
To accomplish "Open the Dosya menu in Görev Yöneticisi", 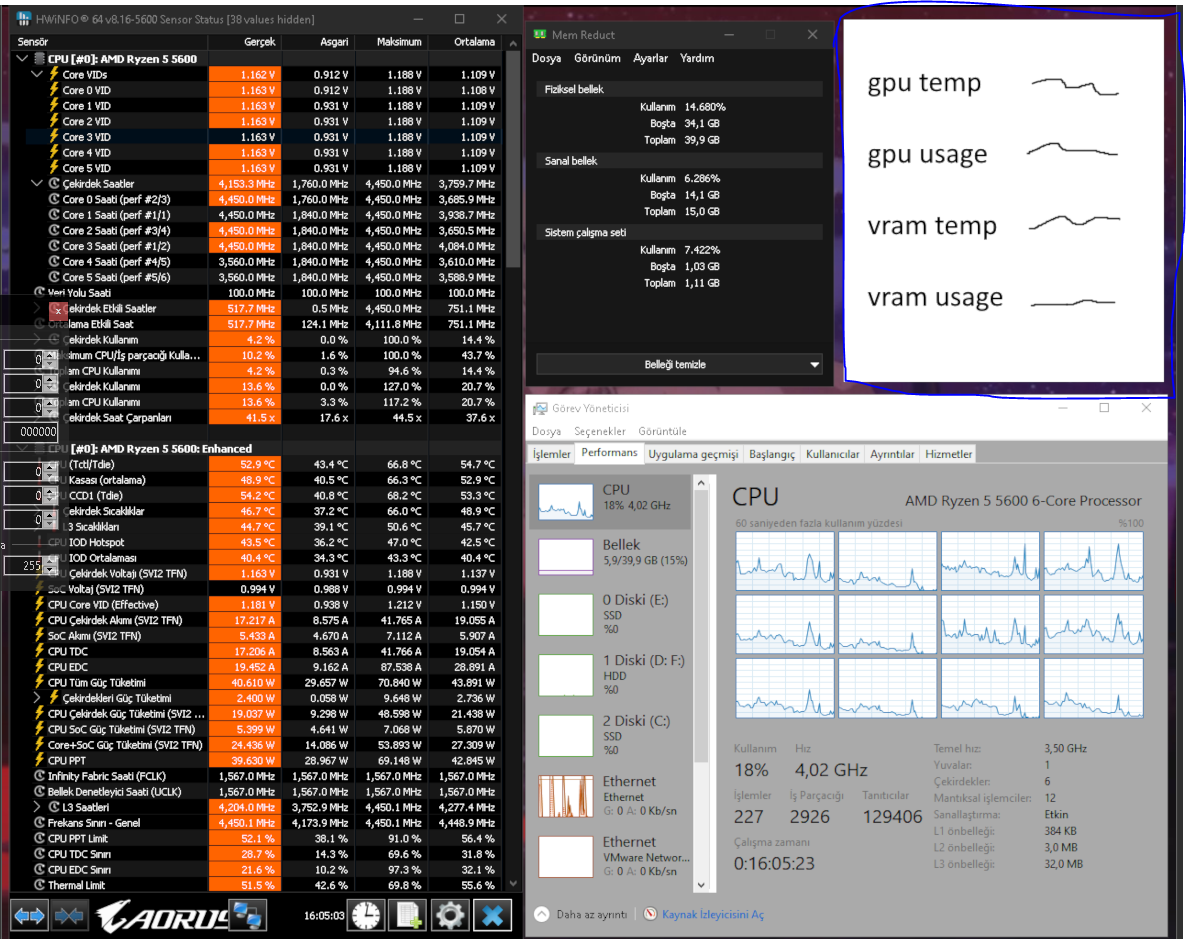I will pos(546,431).
